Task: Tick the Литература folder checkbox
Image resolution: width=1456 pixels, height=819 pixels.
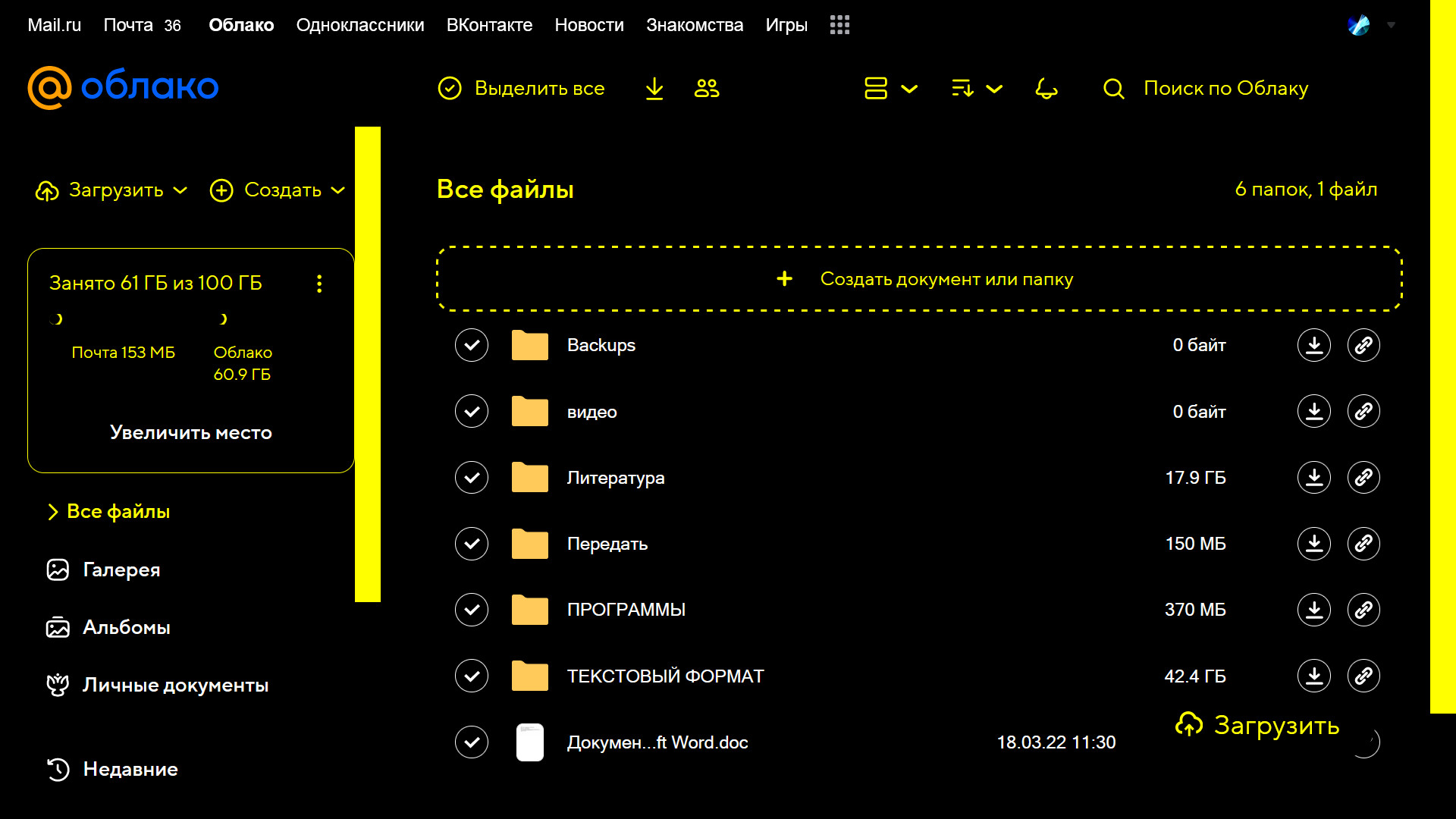Action: (x=472, y=477)
